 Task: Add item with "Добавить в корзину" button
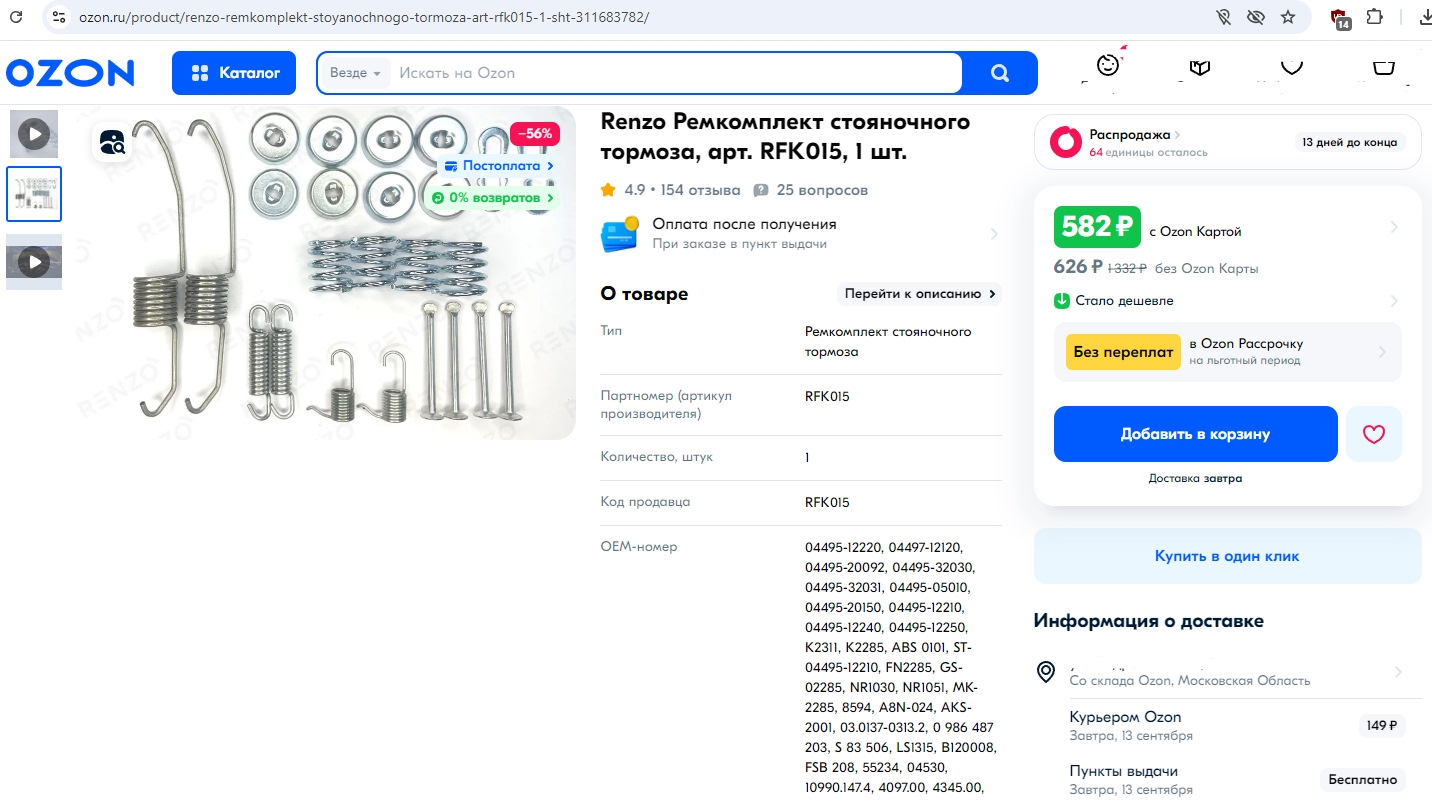click(x=1196, y=434)
